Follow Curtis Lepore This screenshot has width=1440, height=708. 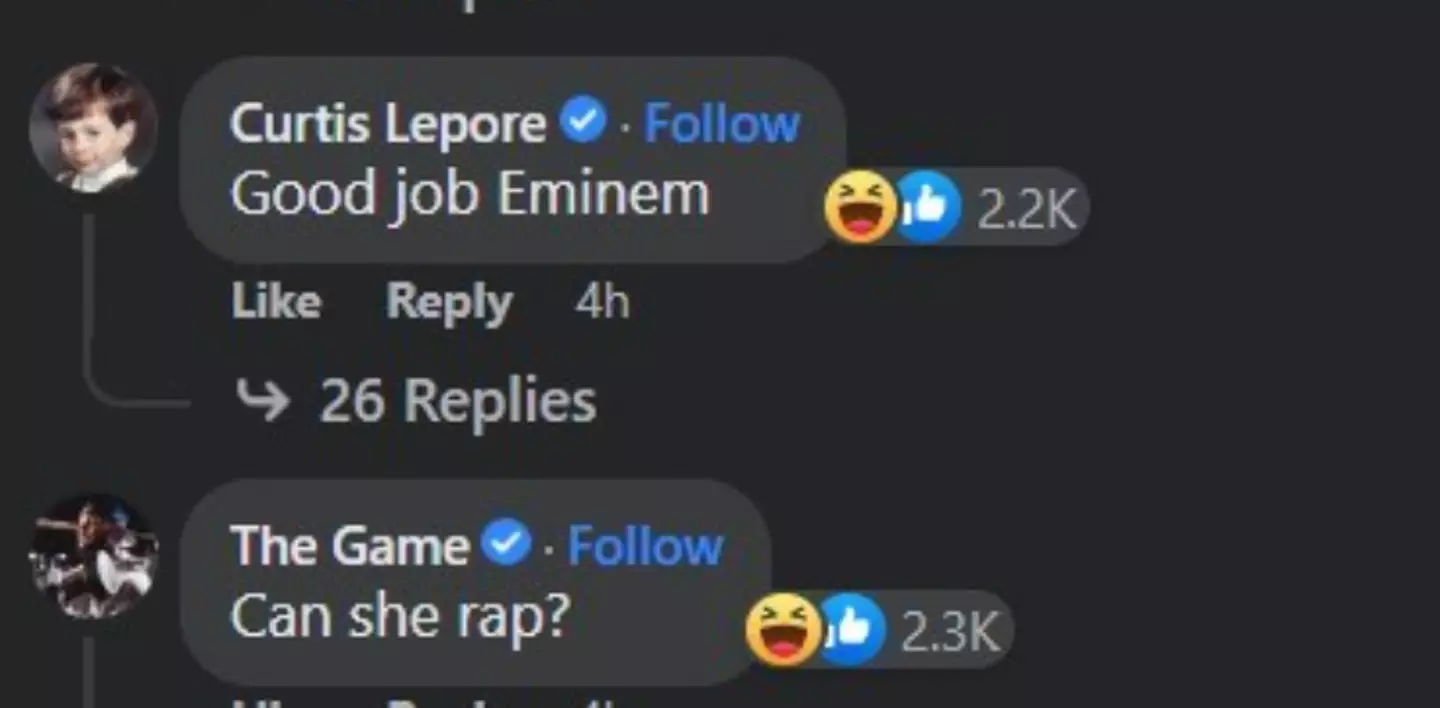(722, 124)
